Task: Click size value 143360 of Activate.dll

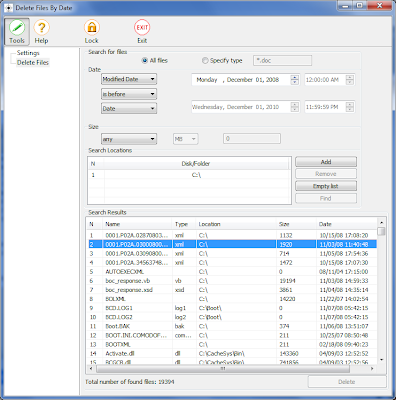Action: tap(289, 353)
